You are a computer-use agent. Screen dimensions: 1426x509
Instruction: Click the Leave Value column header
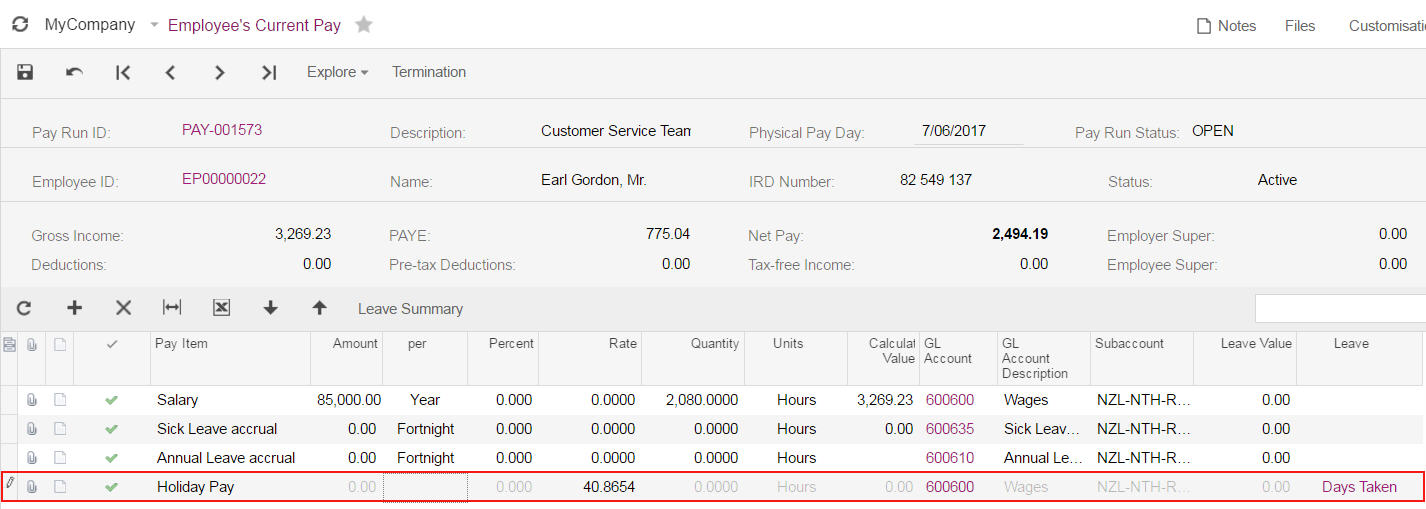coord(1244,358)
